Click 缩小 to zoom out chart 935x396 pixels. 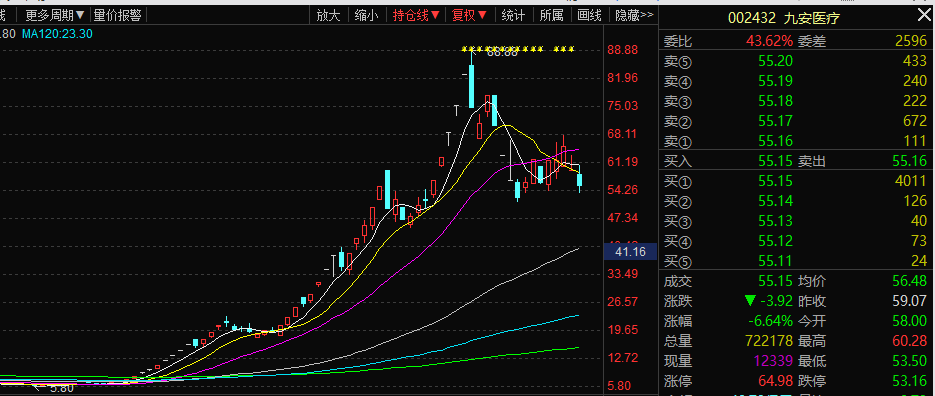[x=366, y=15]
